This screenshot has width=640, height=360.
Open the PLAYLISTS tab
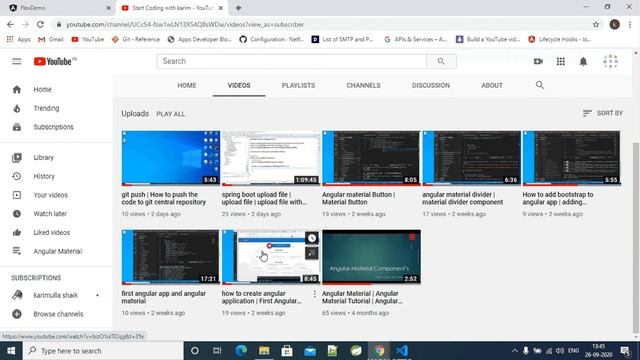[x=298, y=85]
